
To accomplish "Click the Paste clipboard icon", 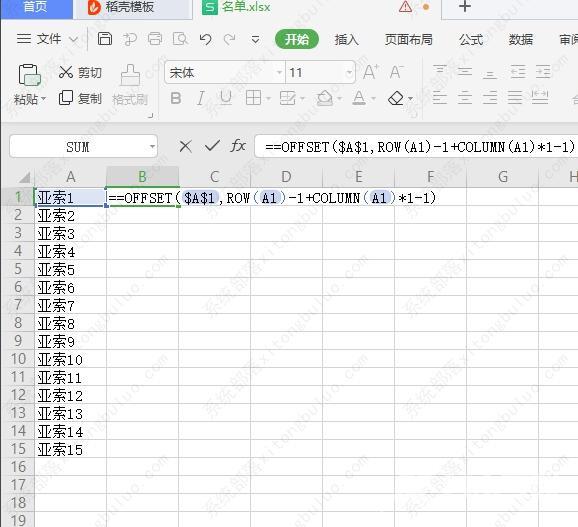I will 29,75.
